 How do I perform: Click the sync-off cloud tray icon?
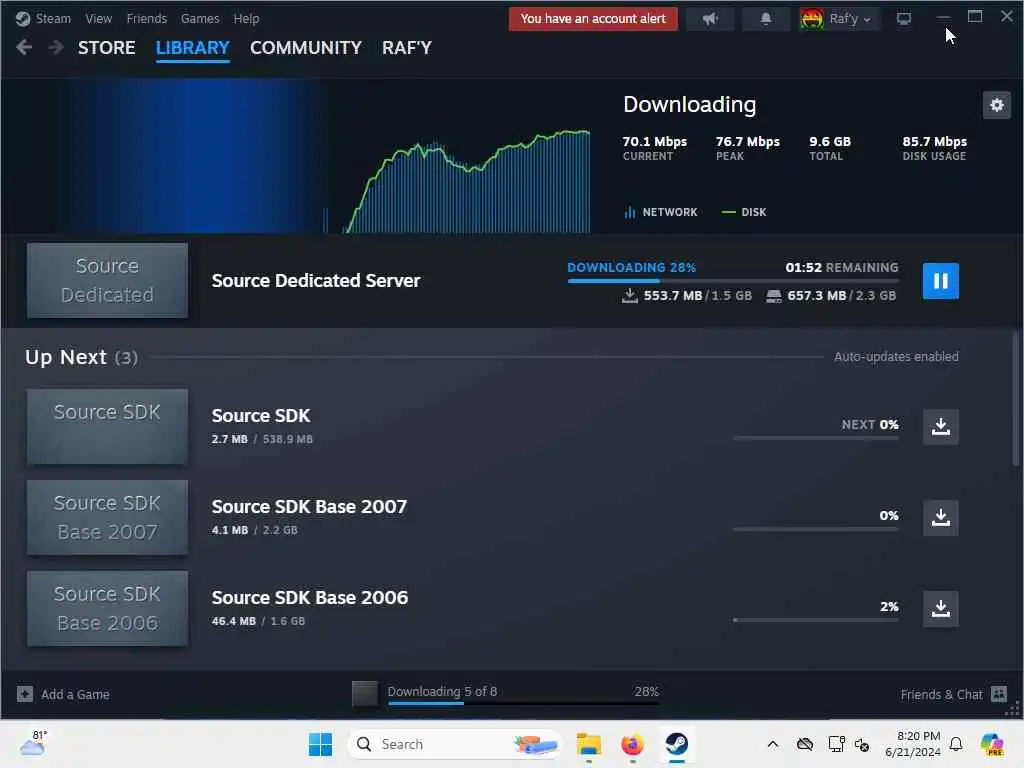(805, 744)
